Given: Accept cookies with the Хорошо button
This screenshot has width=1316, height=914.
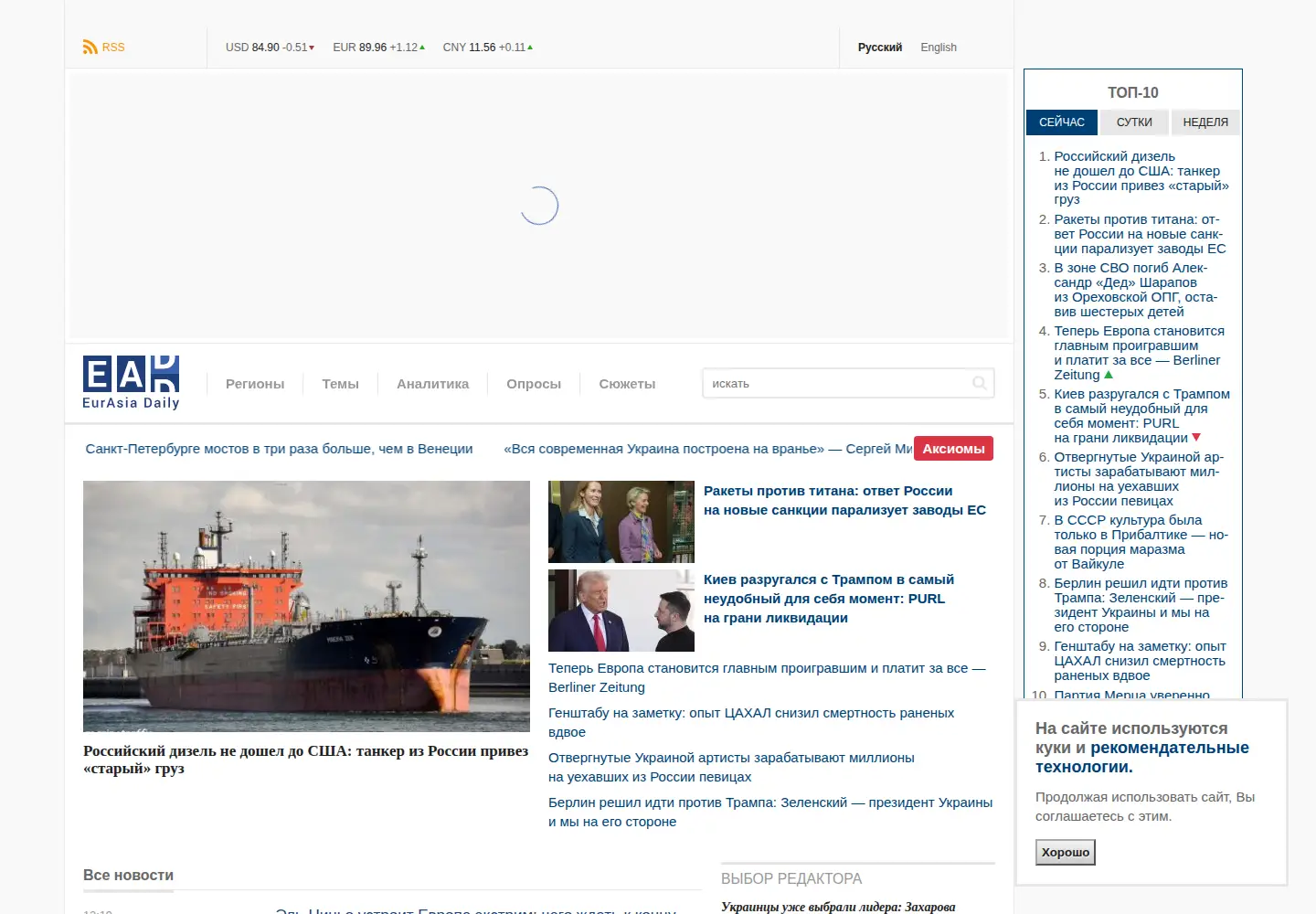Looking at the screenshot, I should (x=1066, y=853).
